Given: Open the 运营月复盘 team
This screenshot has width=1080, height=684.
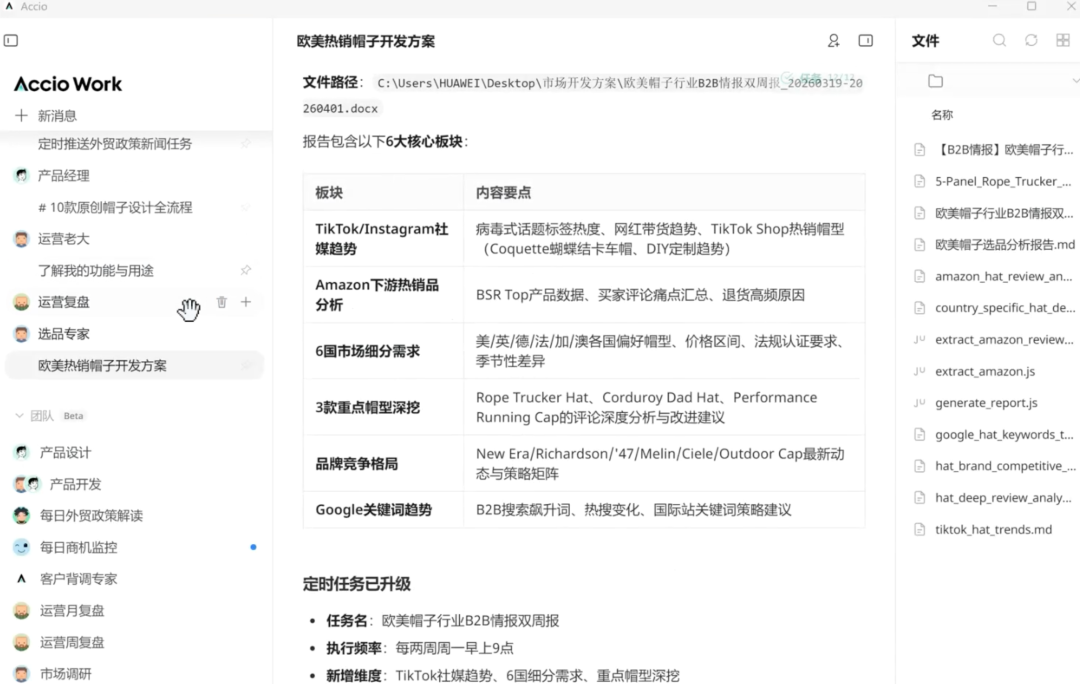Looking at the screenshot, I should tap(72, 611).
